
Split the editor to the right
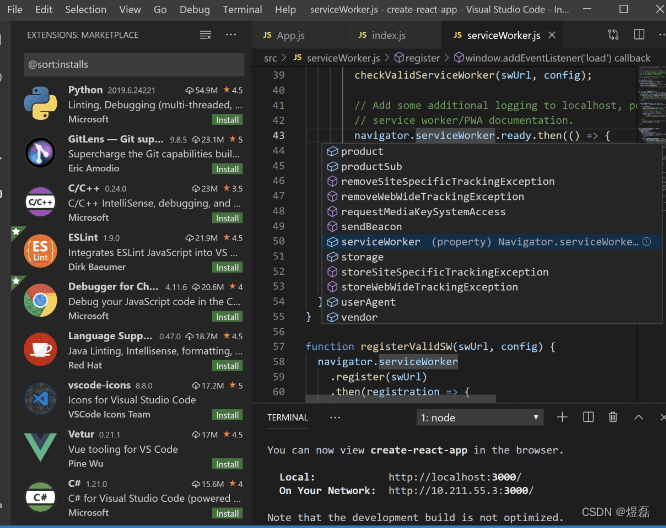tap(639, 35)
